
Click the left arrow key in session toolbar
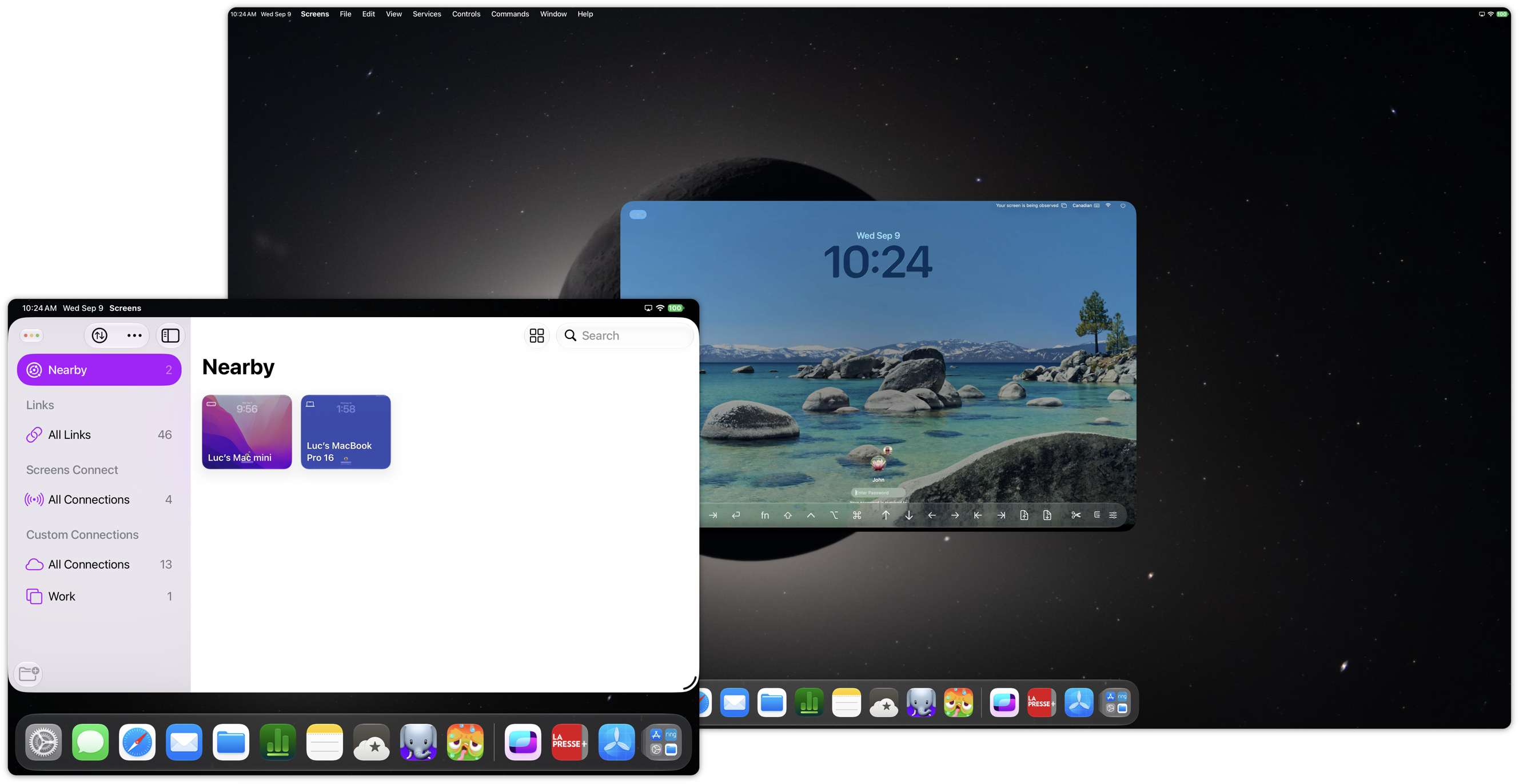point(932,515)
